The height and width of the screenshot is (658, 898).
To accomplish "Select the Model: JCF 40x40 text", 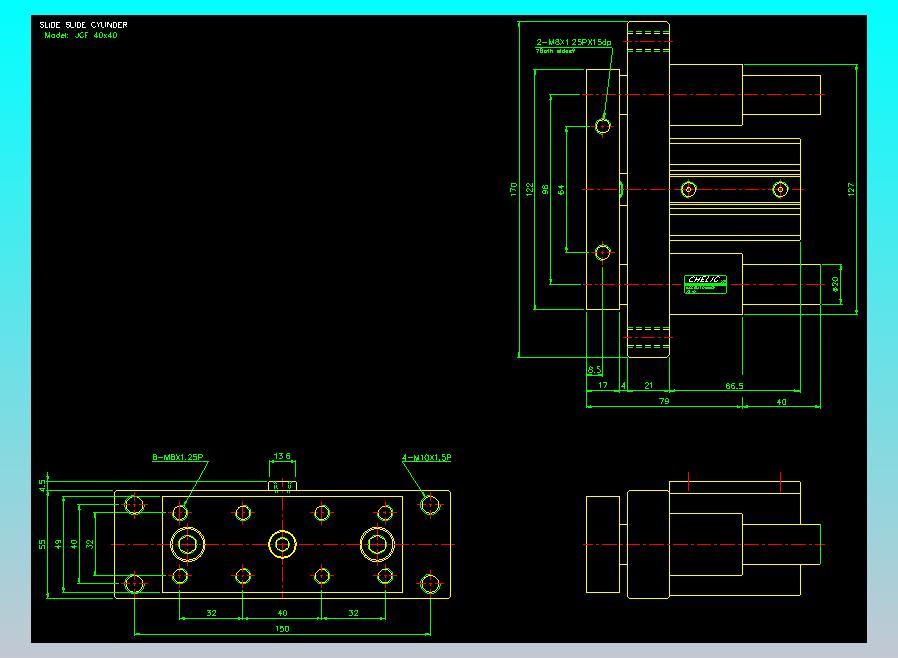I will (81, 35).
